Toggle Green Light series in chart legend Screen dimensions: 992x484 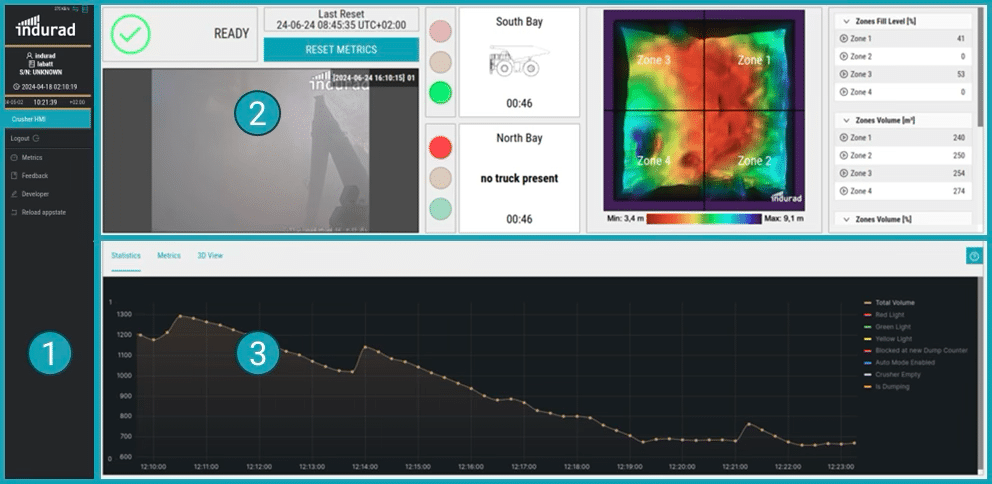(886, 327)
